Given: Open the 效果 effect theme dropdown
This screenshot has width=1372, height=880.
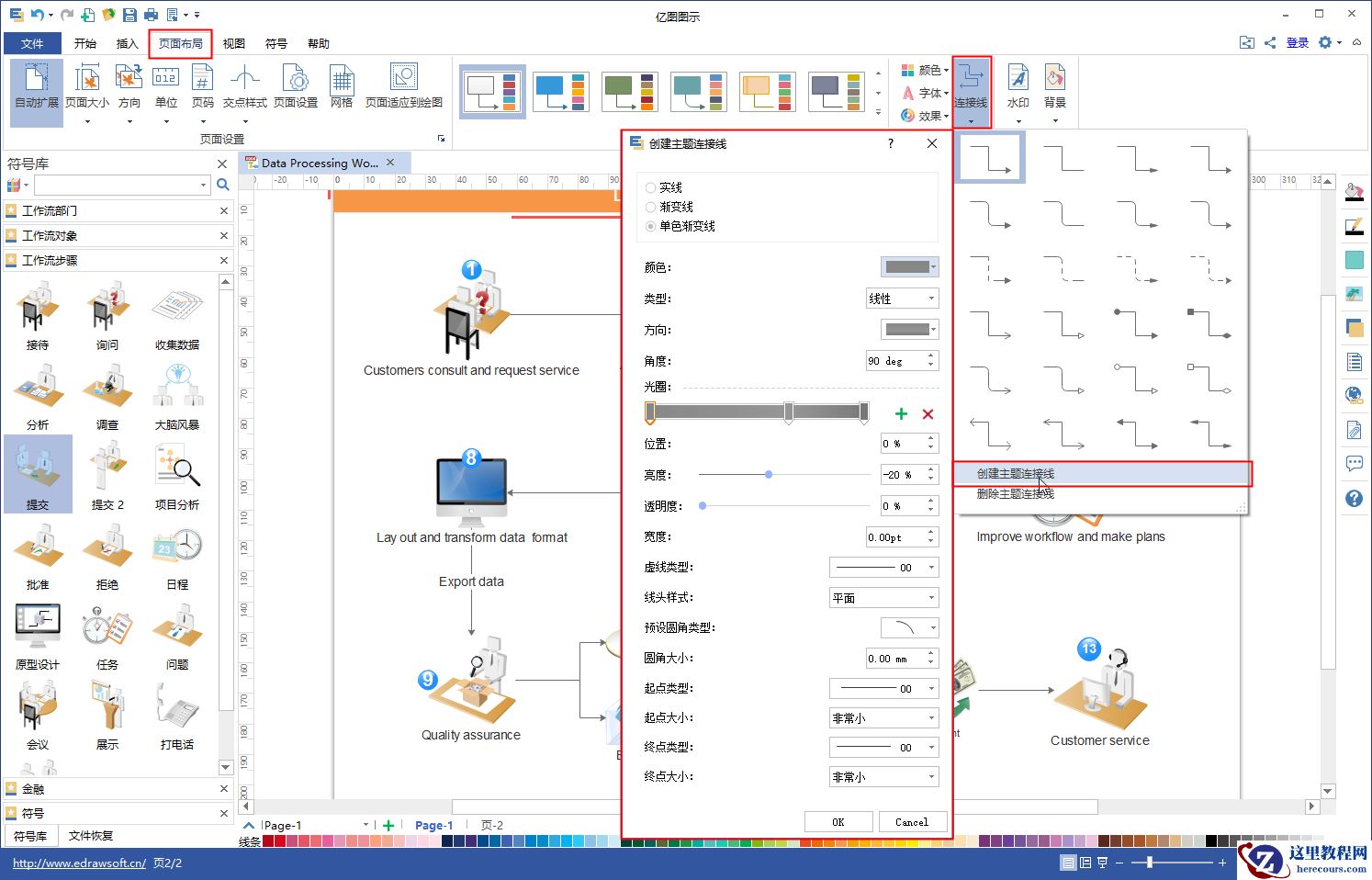Looking at the screenshot, I should click(925, 116).
